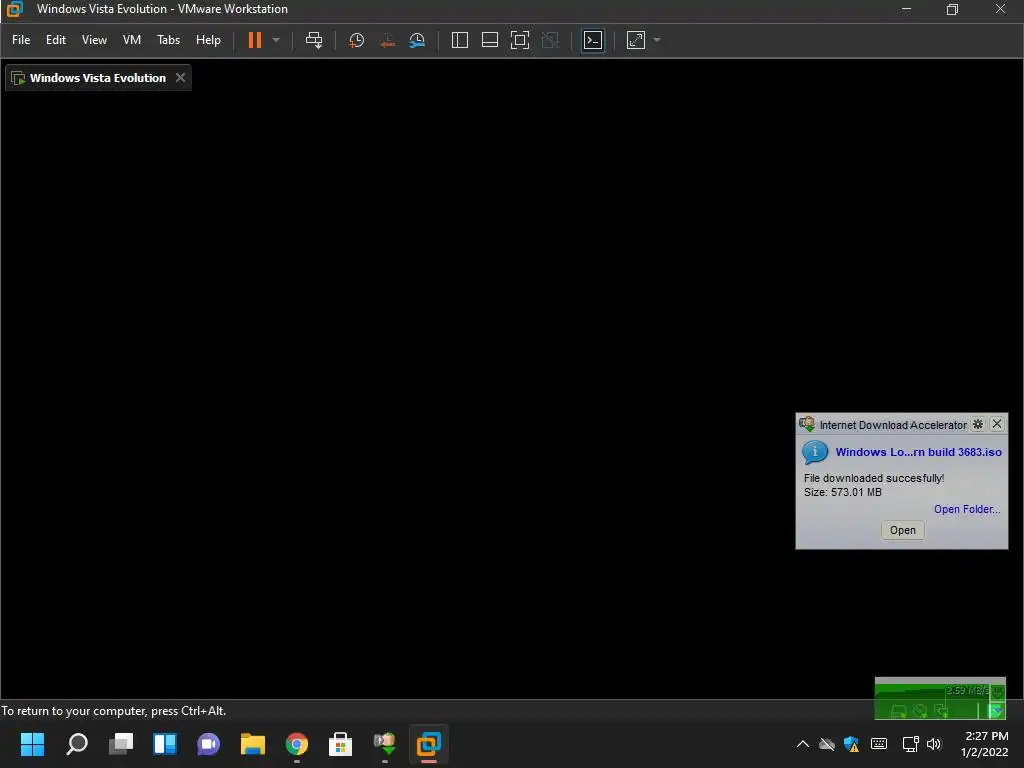
Task: Open Internet Download Accelerator notification settings gear
Action: tap(978, 424)
